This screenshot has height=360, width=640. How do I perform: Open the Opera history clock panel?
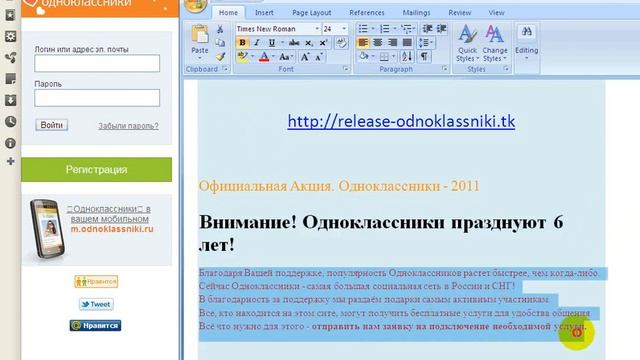[10, 121]
